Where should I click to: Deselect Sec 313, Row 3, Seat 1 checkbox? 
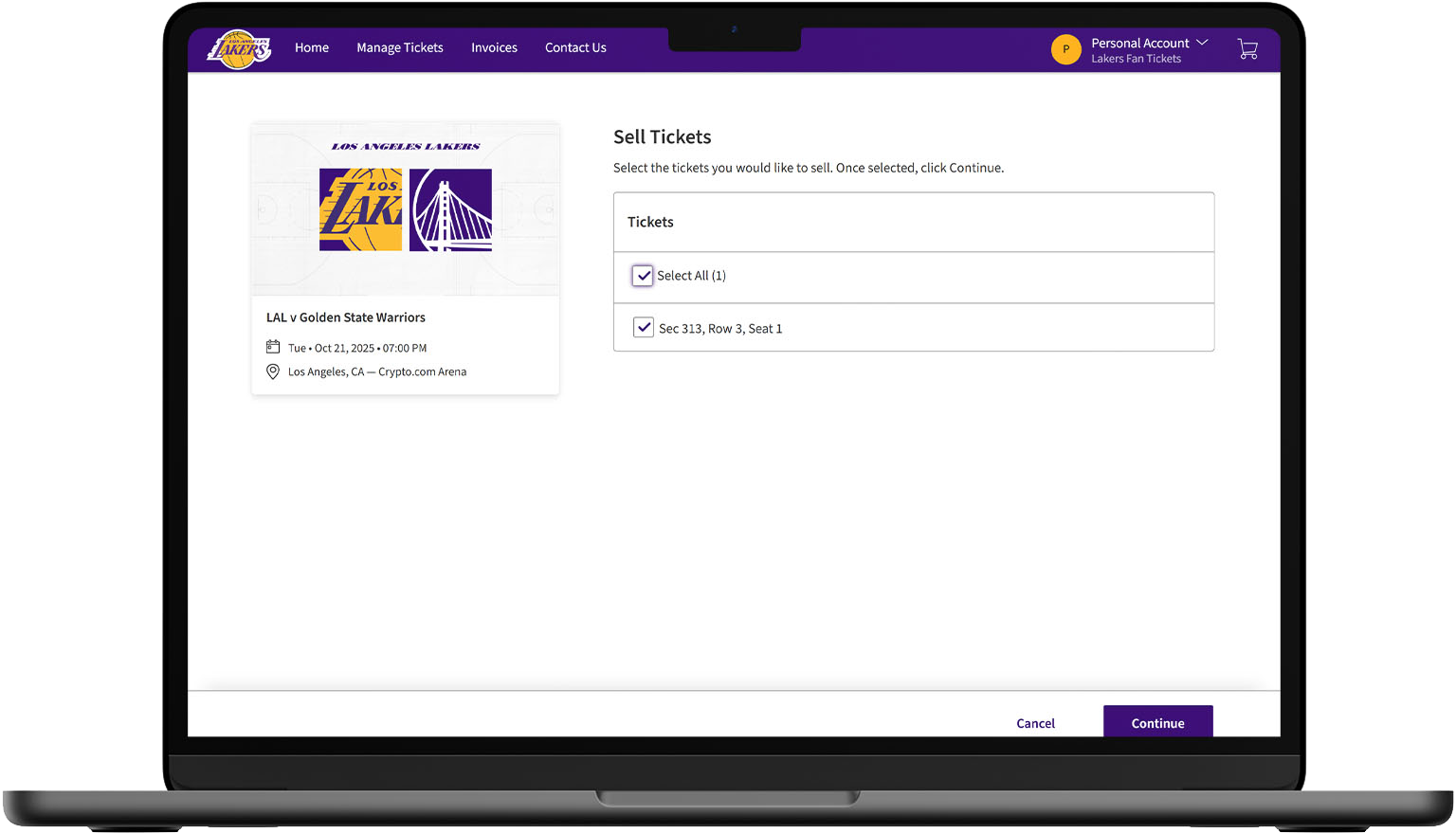(644, 328)
